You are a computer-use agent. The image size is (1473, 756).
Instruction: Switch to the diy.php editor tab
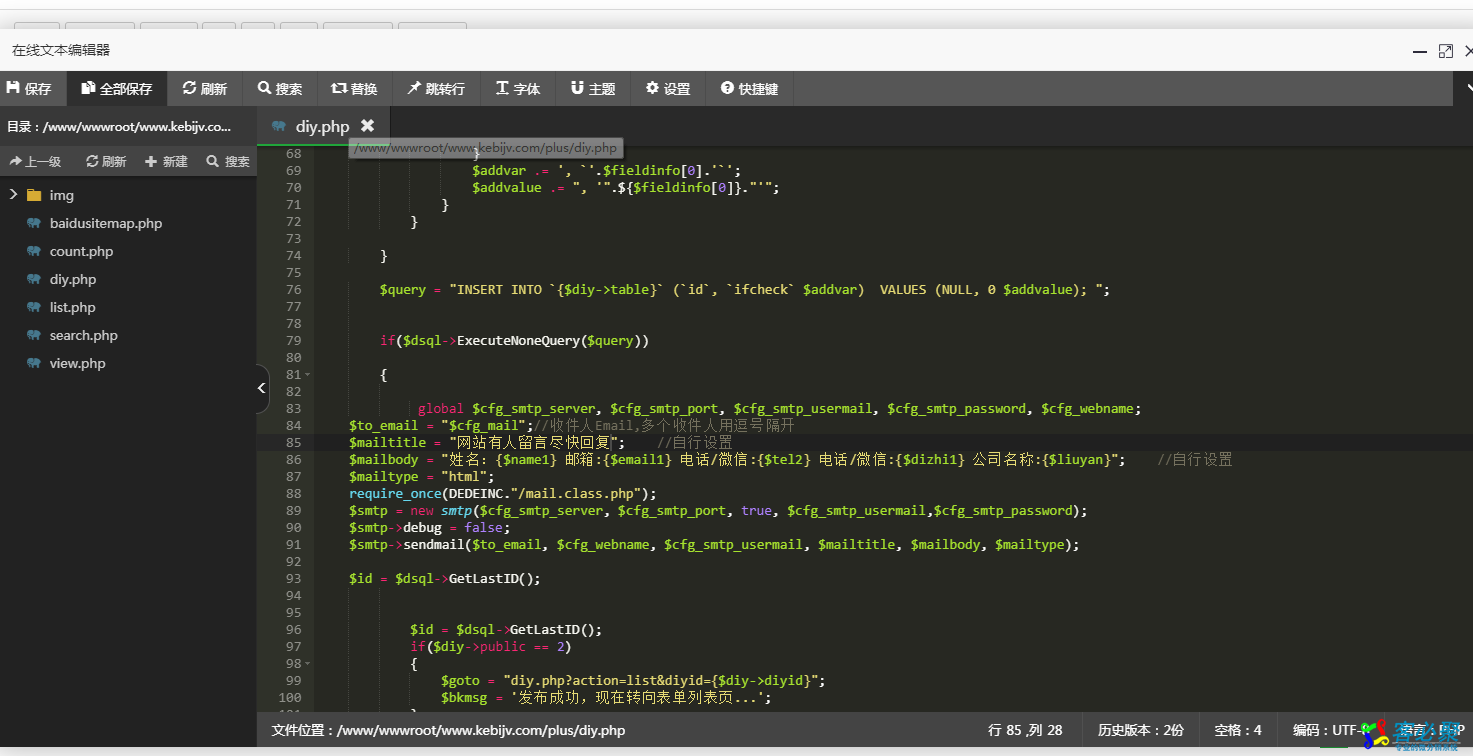pos(322,126)
